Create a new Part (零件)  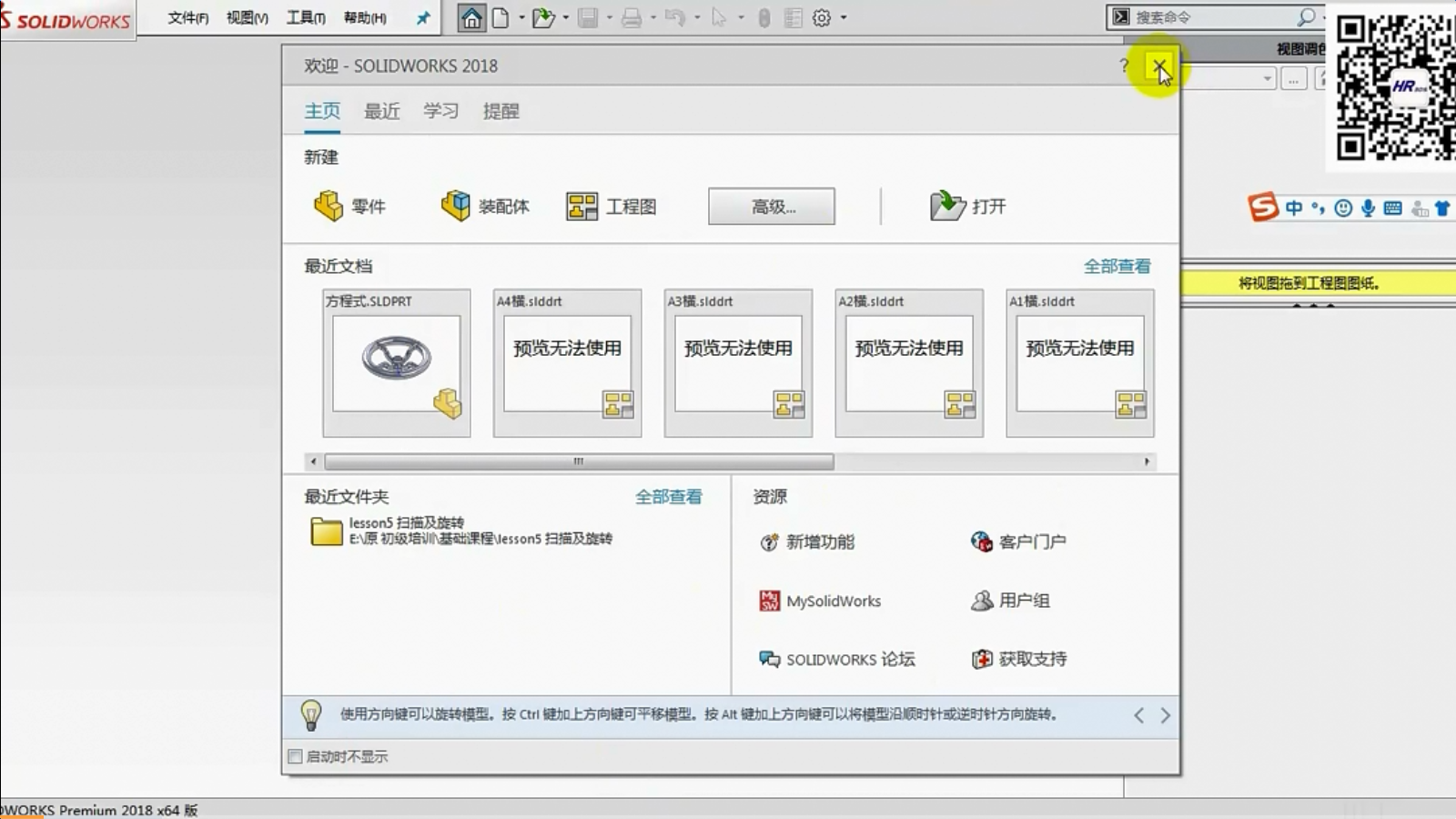[x=350, y=207]
